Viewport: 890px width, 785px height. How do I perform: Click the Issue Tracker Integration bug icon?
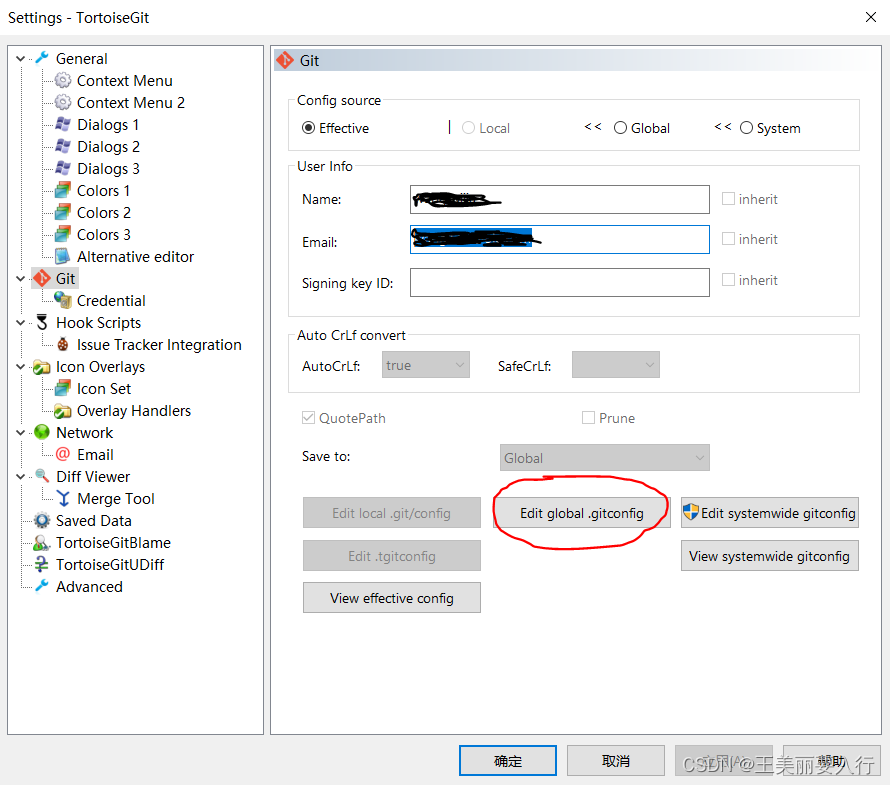[63, 345]
